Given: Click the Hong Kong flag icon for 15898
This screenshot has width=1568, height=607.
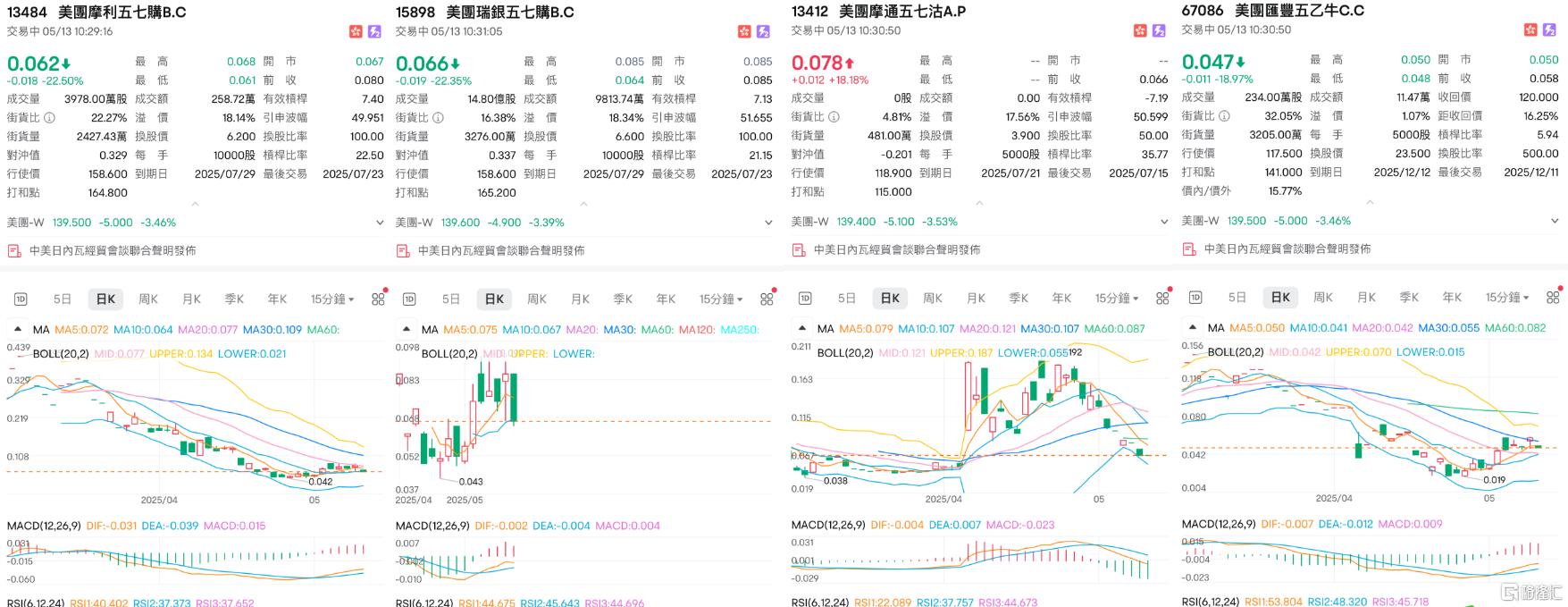Looking at the screenshot, I should point(744,31).
